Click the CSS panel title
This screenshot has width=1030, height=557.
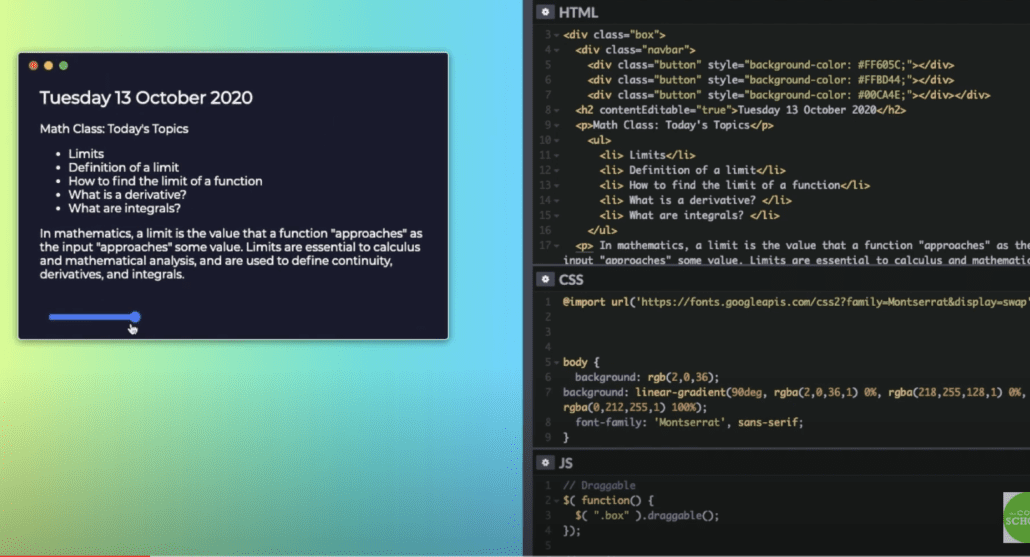pyautogui.click(x=571, y=280)
